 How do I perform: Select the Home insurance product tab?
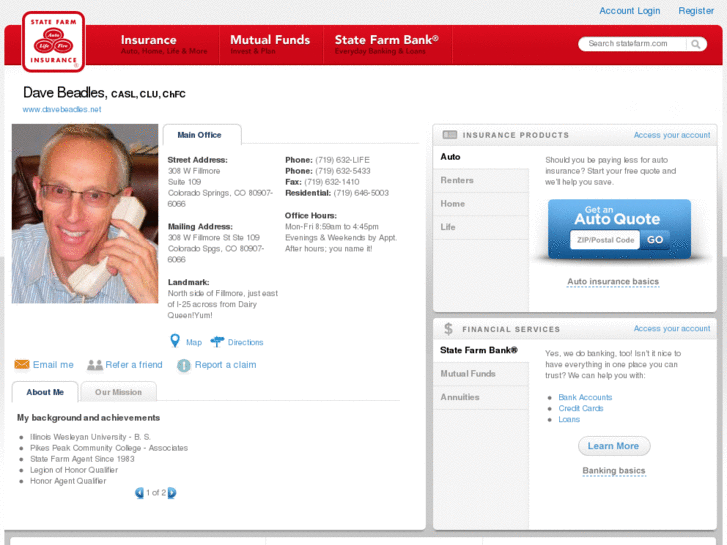481,204
